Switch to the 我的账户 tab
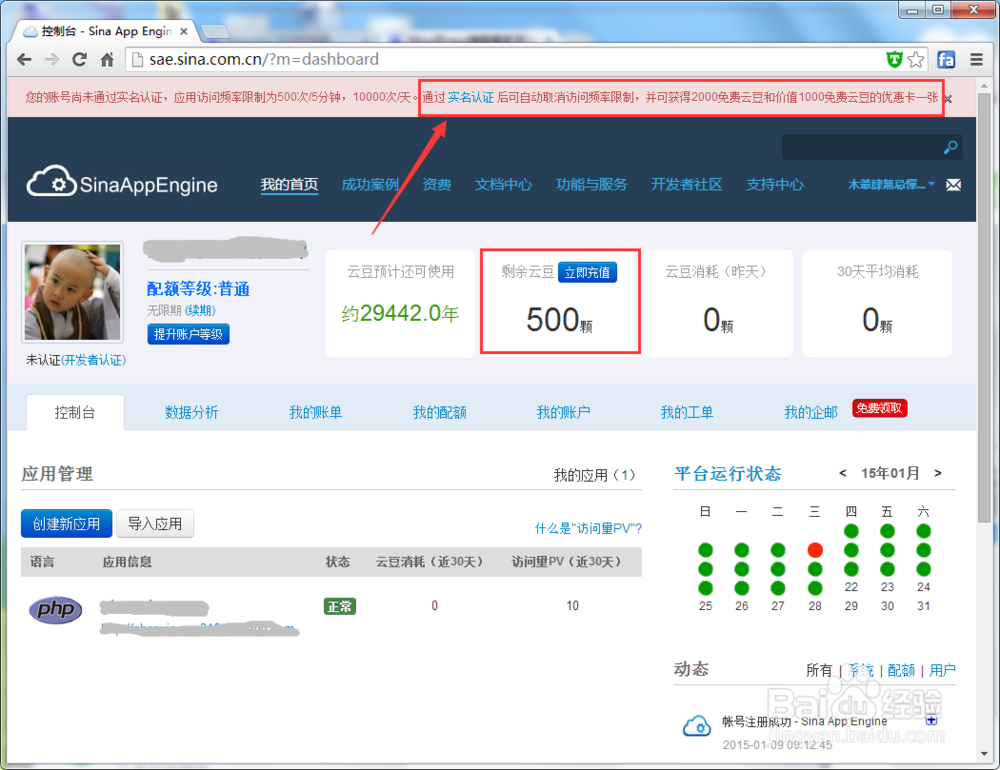1000x770 pixels. point(563,412)
